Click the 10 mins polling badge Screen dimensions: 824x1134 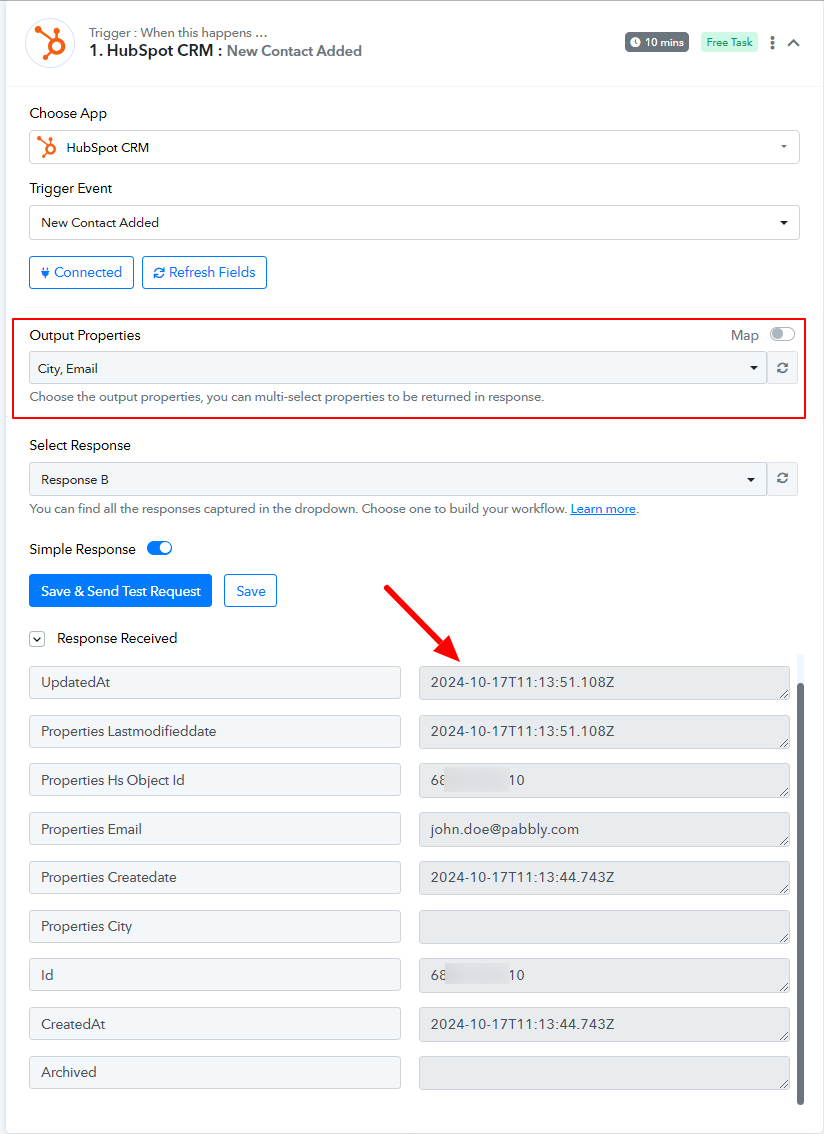coord(657,42)
